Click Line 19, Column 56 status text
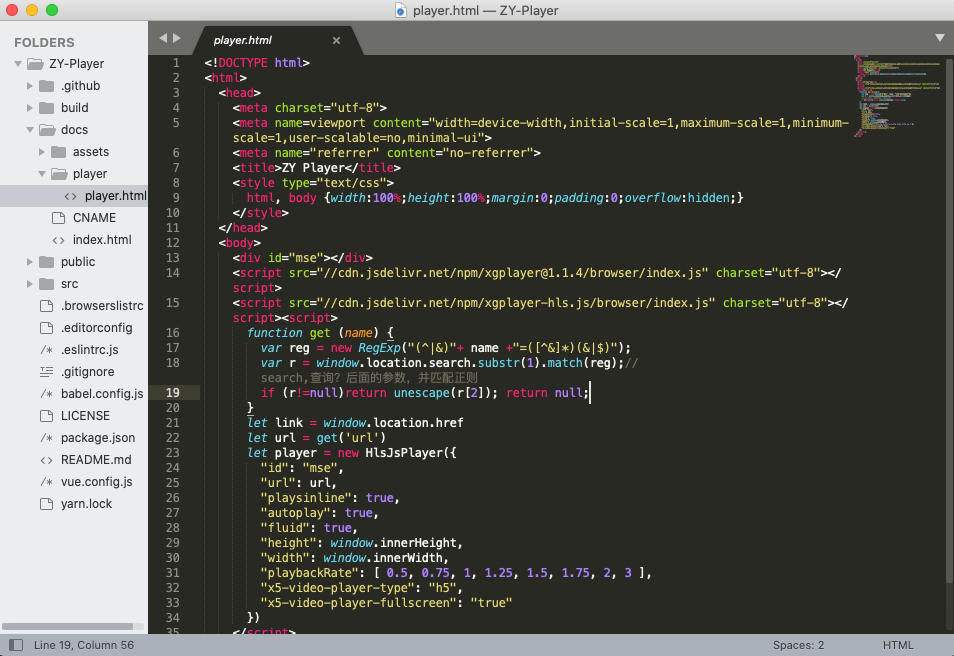 (x=84, y=645)
